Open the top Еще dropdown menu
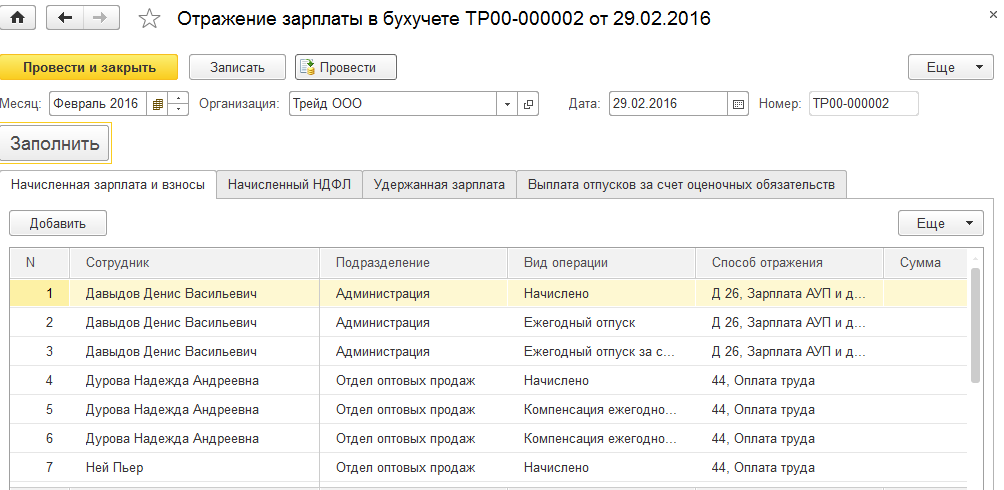 [x=950, y=67]
